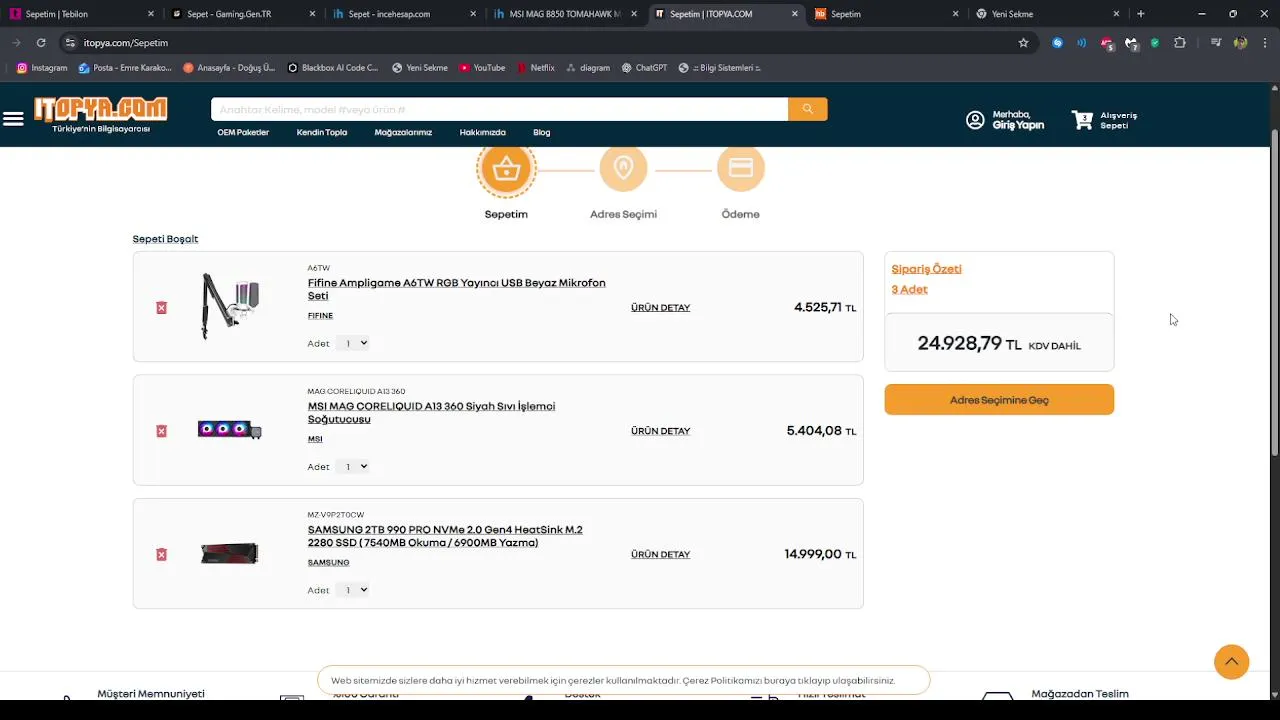Open the diagram bookmark
The height and width of the screenshot is (720, 1280).
point(588,68)
